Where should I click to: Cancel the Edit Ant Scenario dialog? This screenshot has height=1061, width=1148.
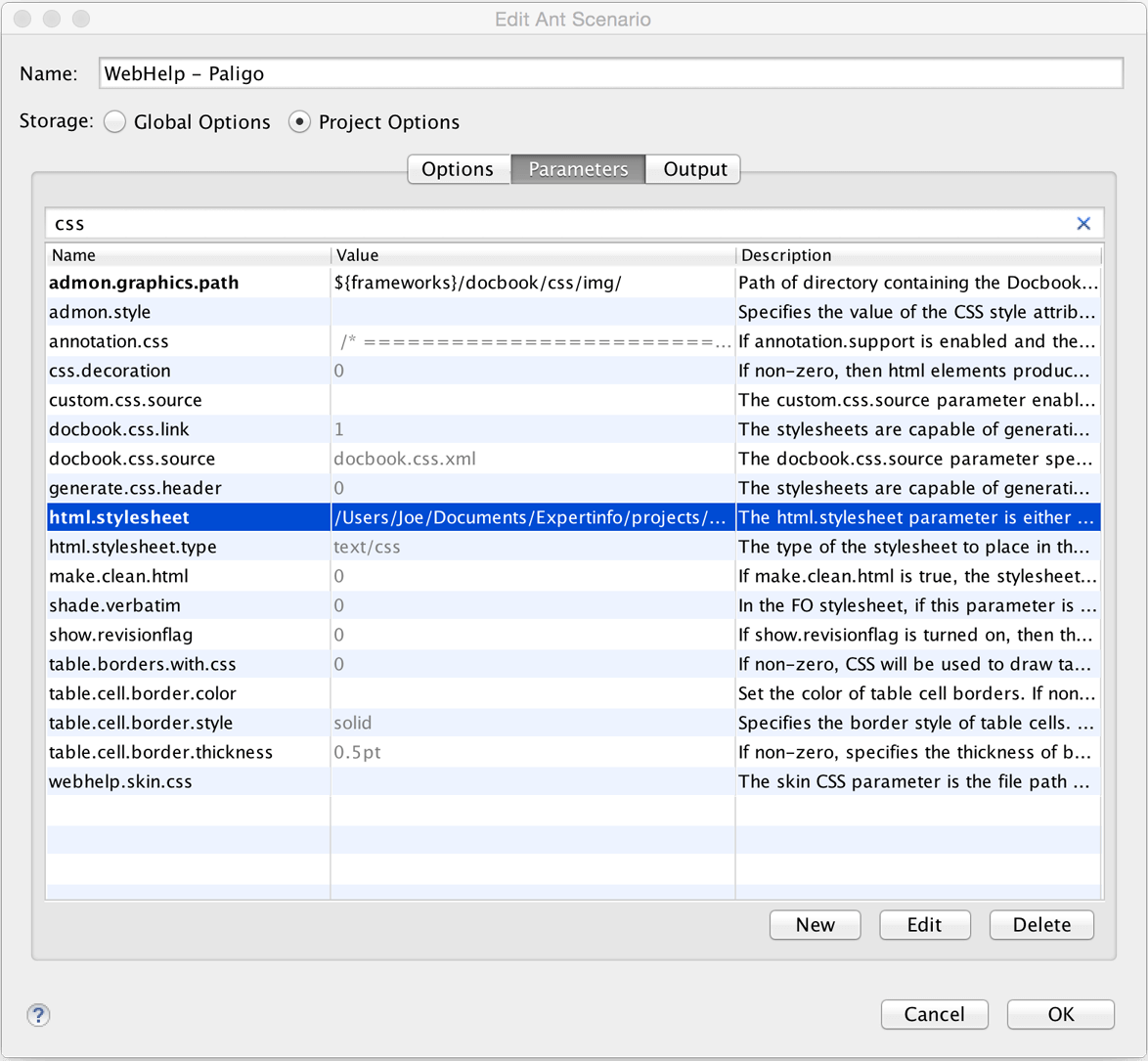tap(934, 1014)
